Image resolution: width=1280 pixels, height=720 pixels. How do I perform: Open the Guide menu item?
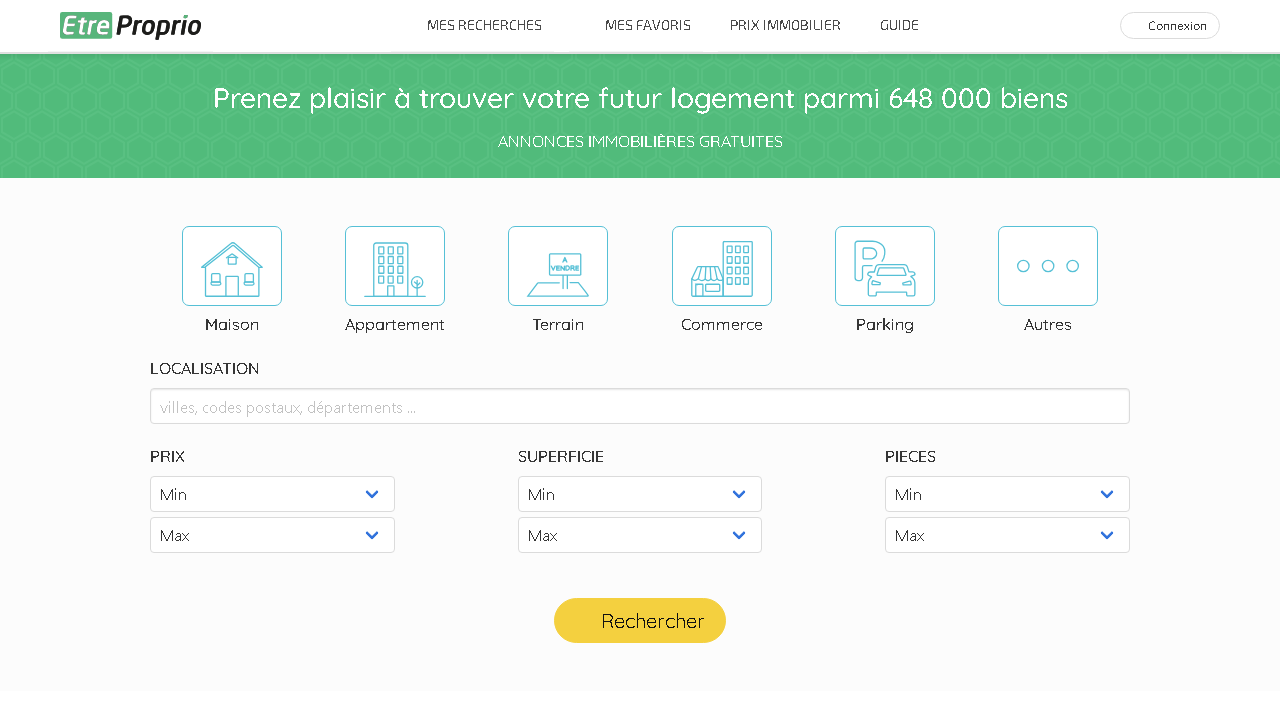pyautogui.click(x=899, y=26)
